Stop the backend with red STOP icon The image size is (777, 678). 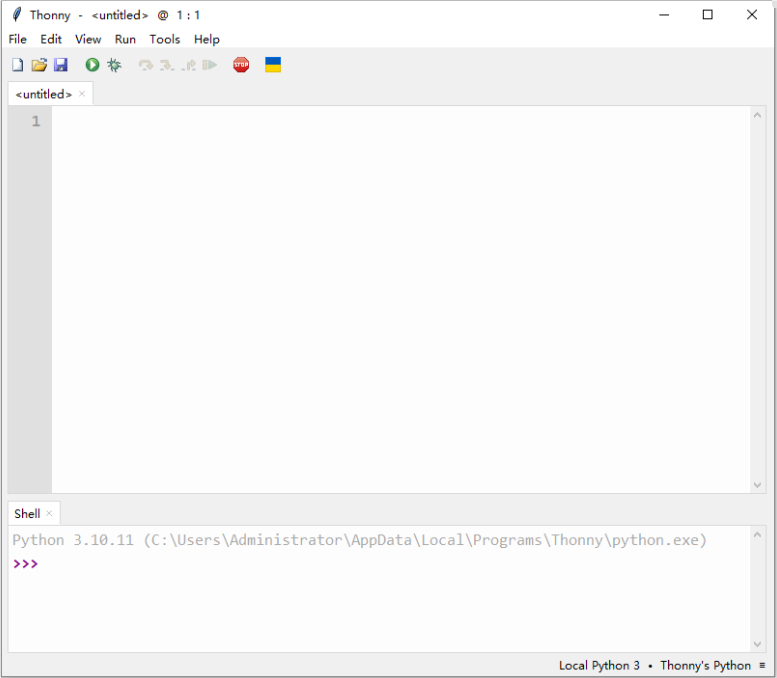pyautogui.click(x=241, y=65)
